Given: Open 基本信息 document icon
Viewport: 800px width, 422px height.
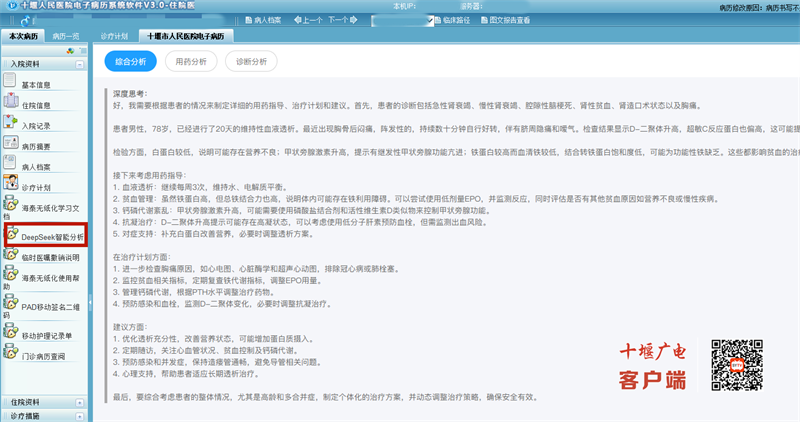Looking at the screenshot, I should click(x=10, y=80).
